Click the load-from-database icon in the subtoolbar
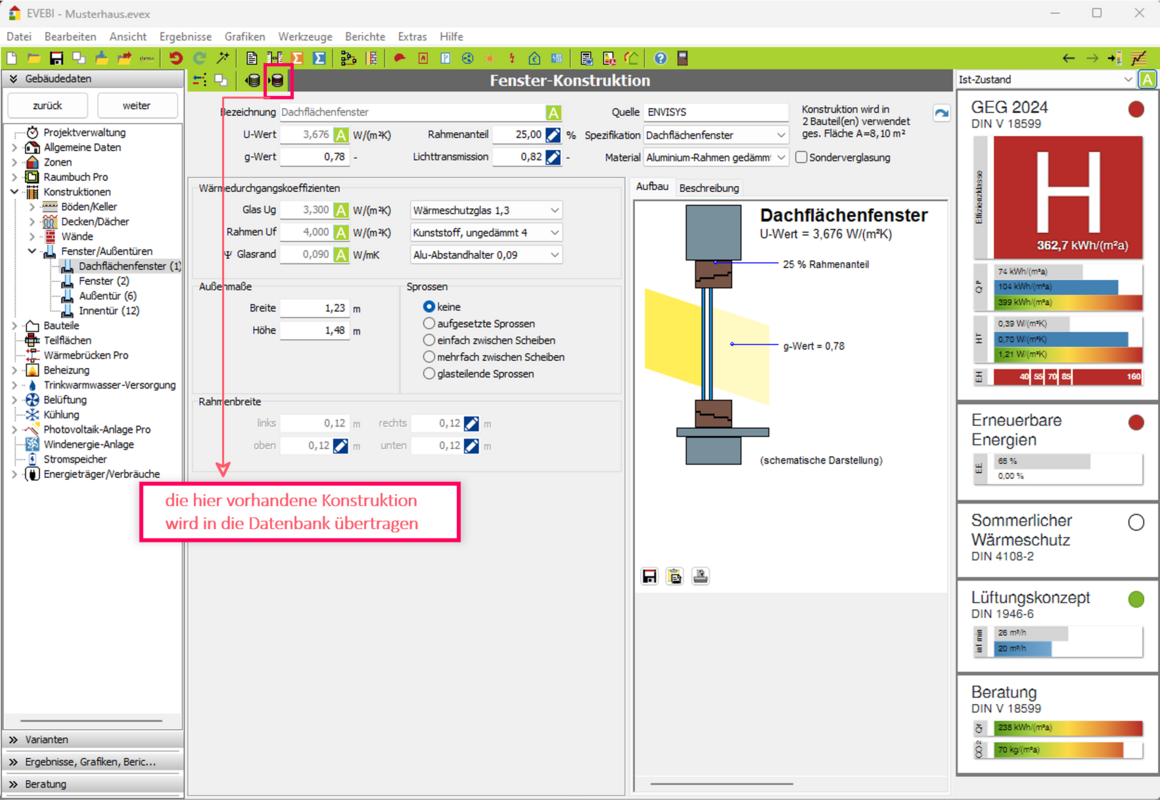This screenshot has height=800, width=1160. tap(253, 81)
